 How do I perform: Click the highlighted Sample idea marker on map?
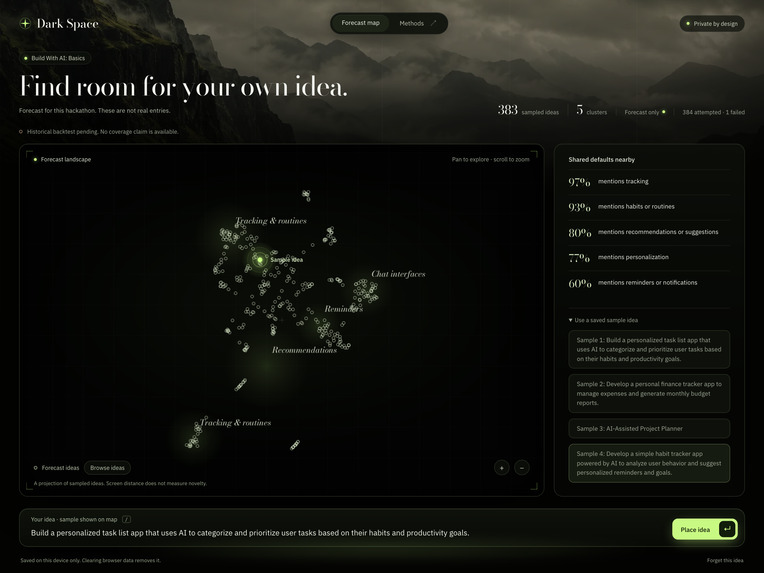260,260
